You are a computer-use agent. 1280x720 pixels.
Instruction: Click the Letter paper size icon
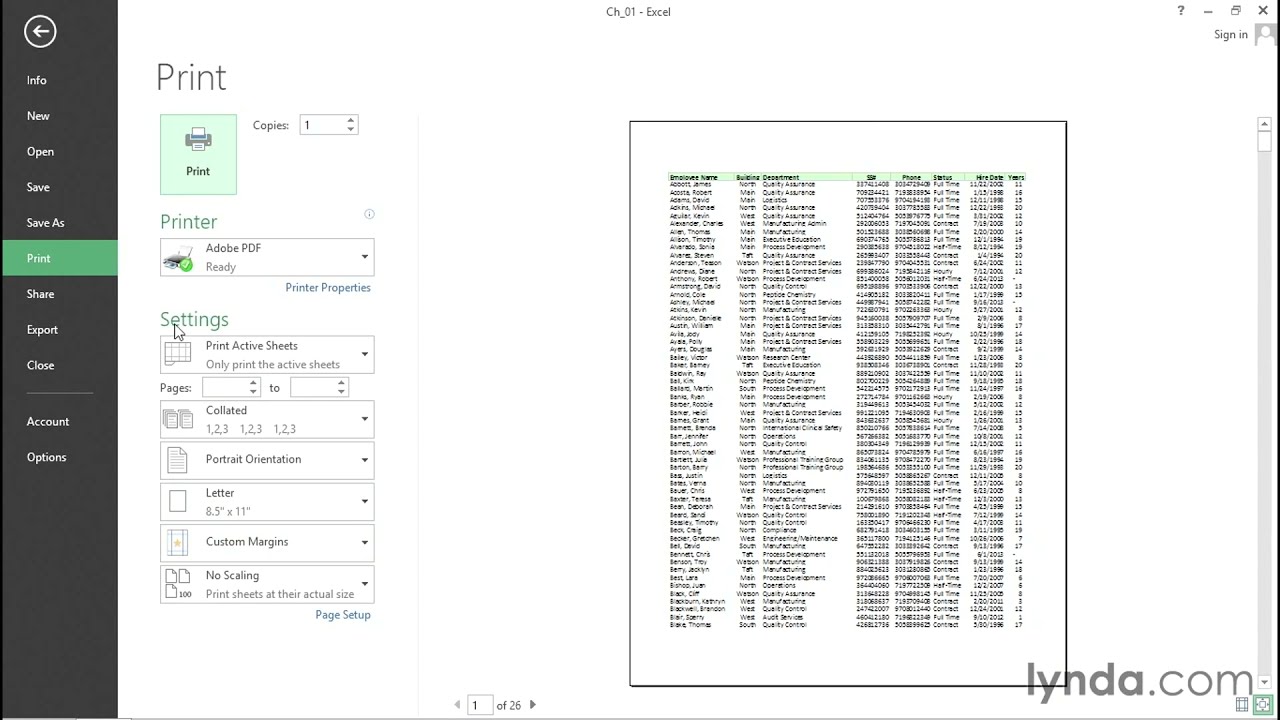[178, 501]
